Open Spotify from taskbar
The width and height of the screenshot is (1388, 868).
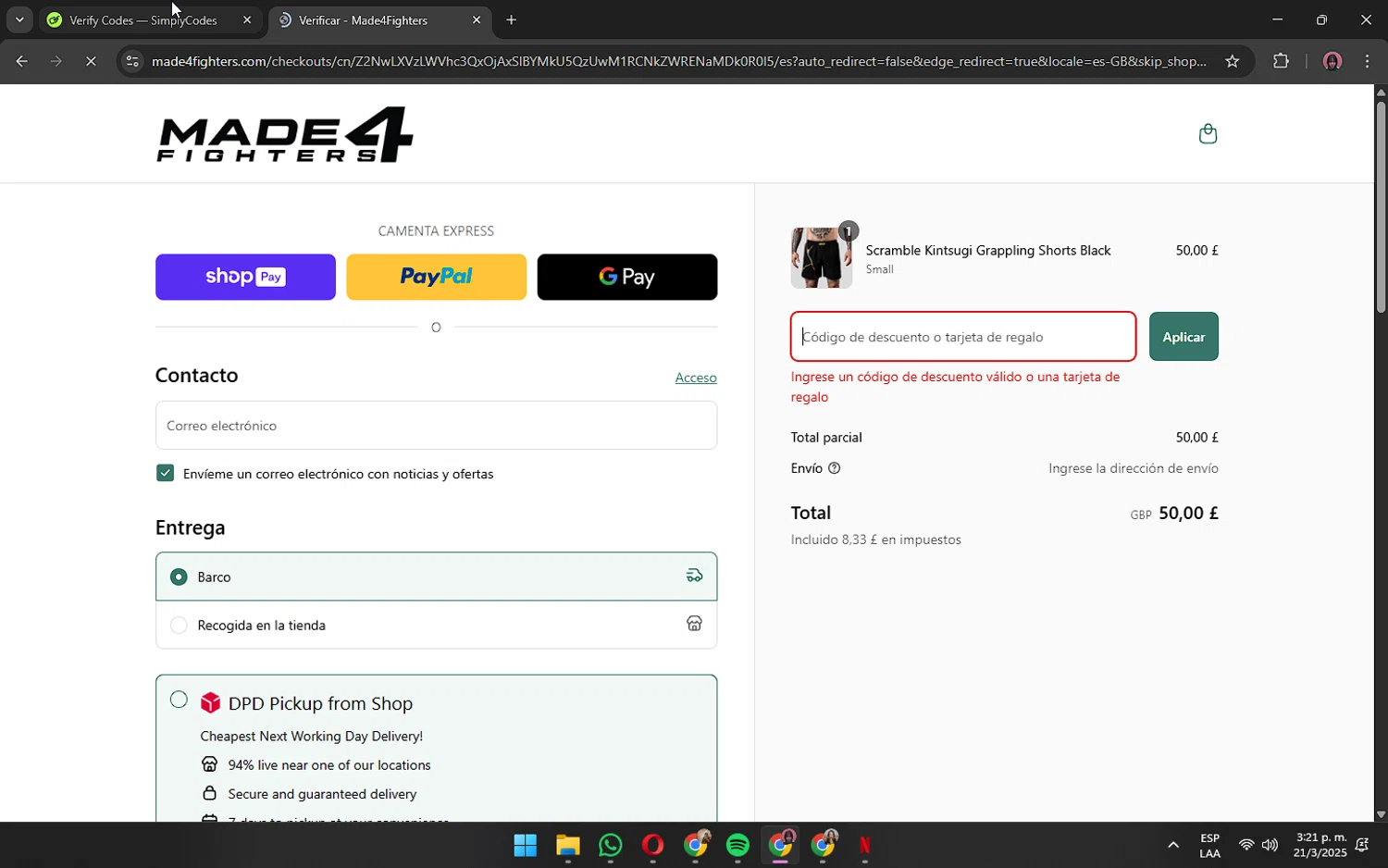pyautogui.click(x=737, y=845)
